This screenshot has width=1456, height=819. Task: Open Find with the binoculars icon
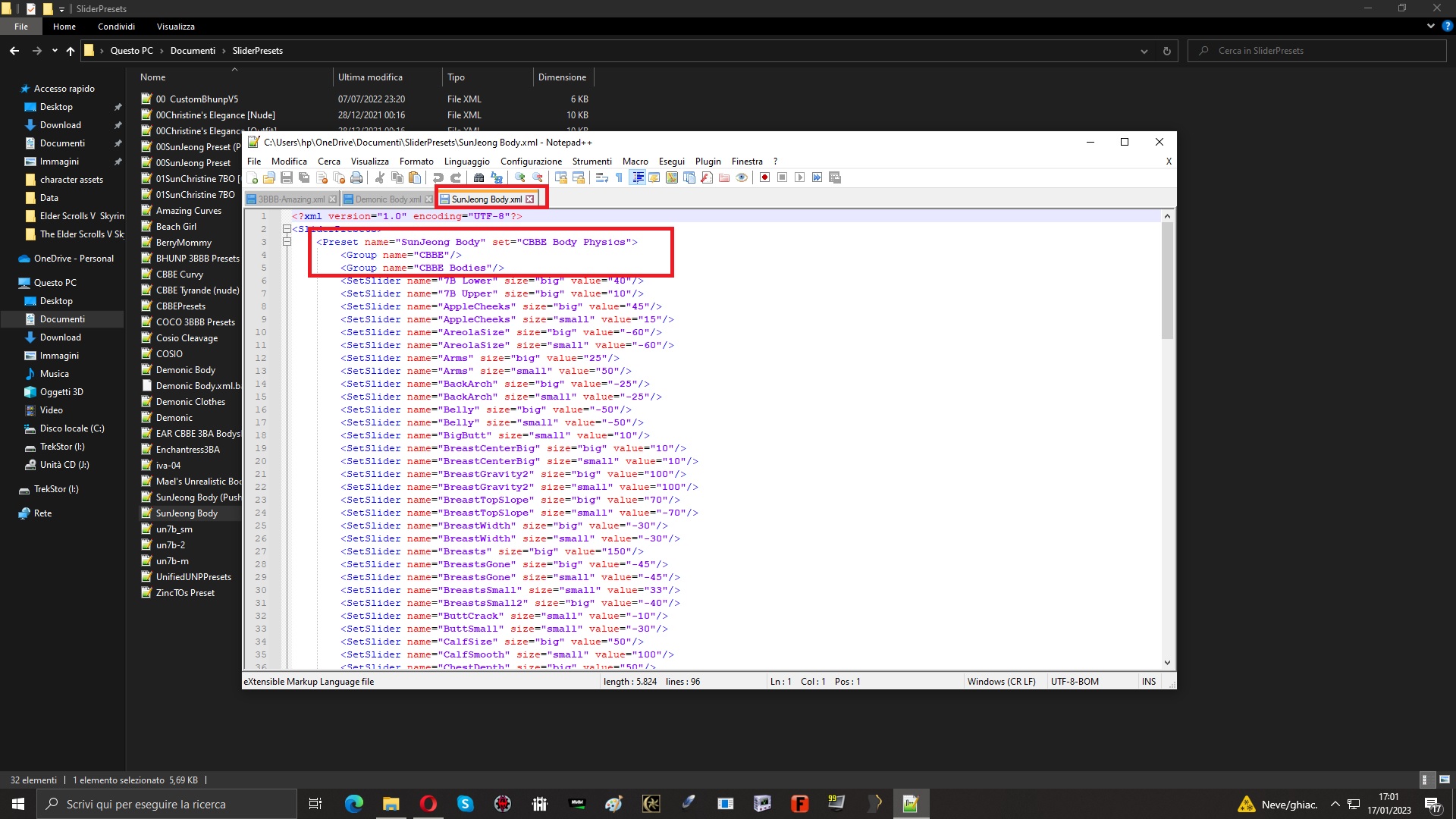coord(479,177)
